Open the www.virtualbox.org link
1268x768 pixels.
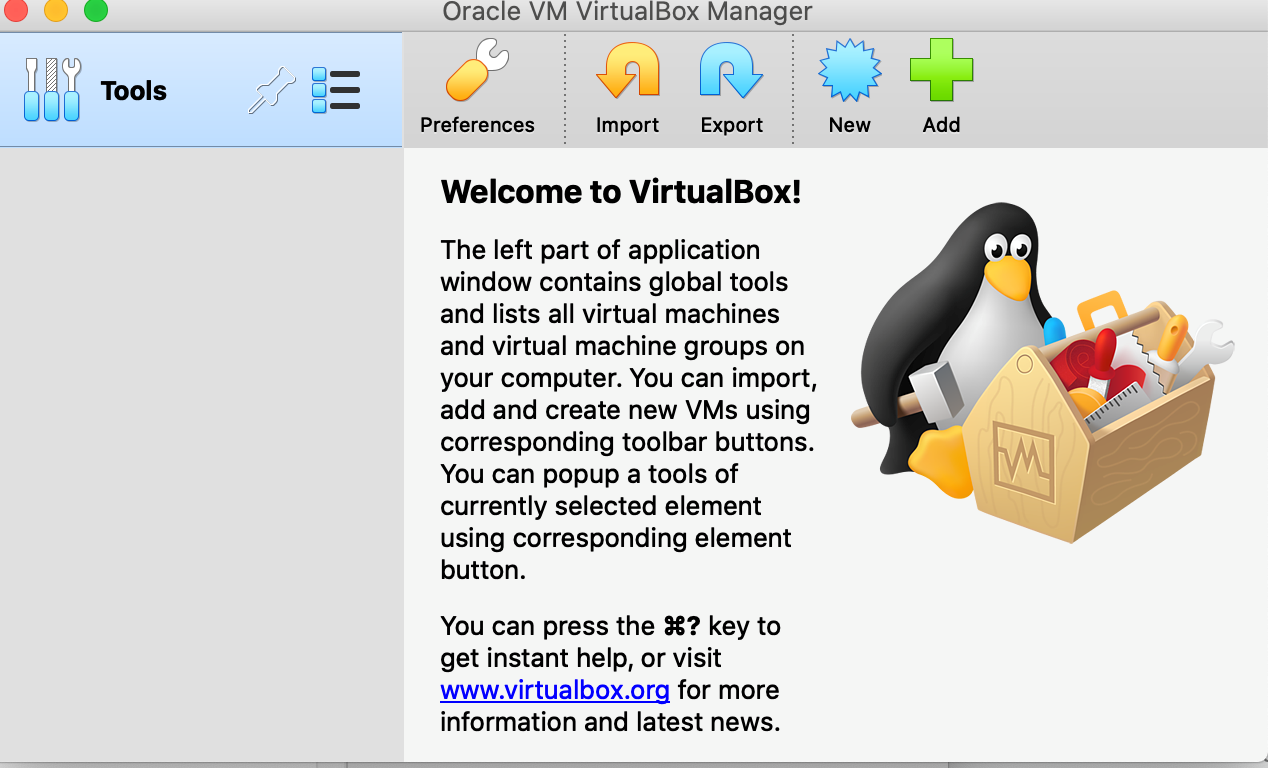click(555, 690)
